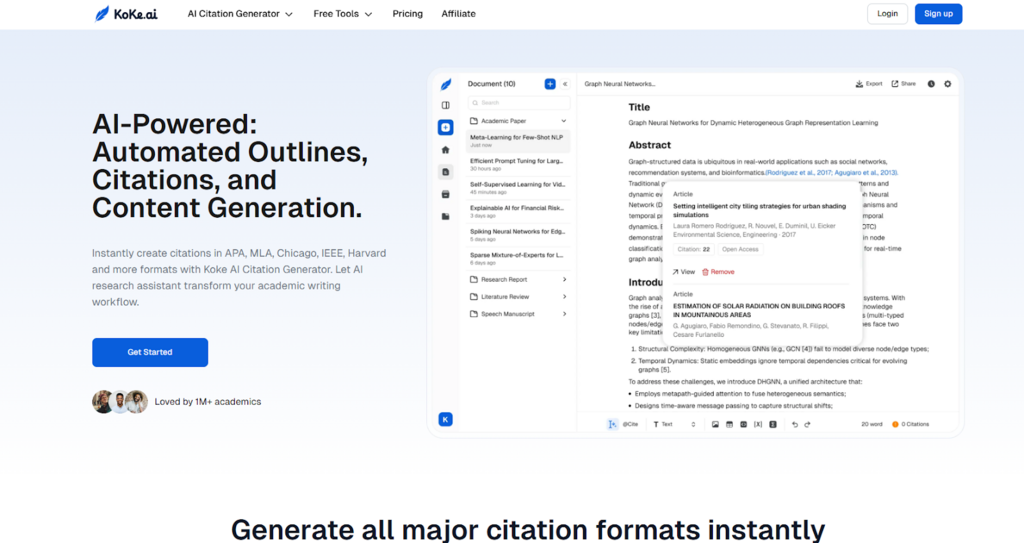Open Meta-Learning for Few-Shot NLP document
This screenshot has height=543, width=1024.
pos(519,140)
